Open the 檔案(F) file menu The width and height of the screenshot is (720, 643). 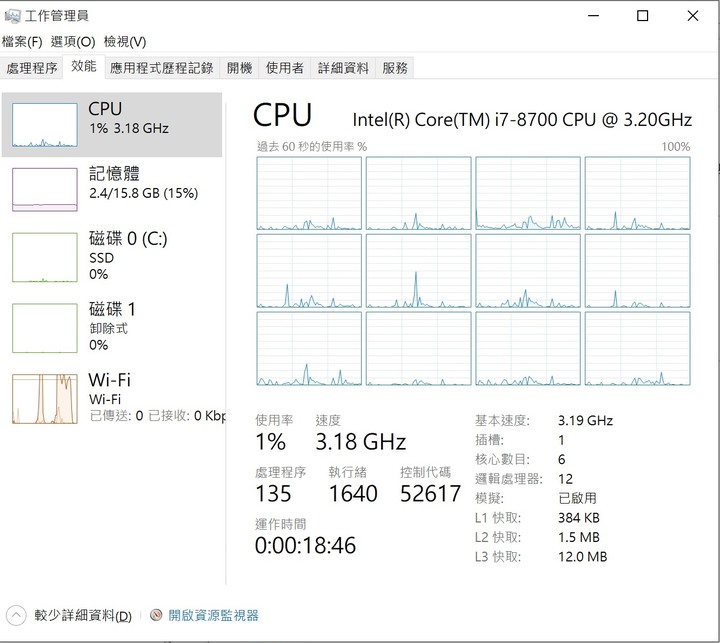click(x=22, y=41)
